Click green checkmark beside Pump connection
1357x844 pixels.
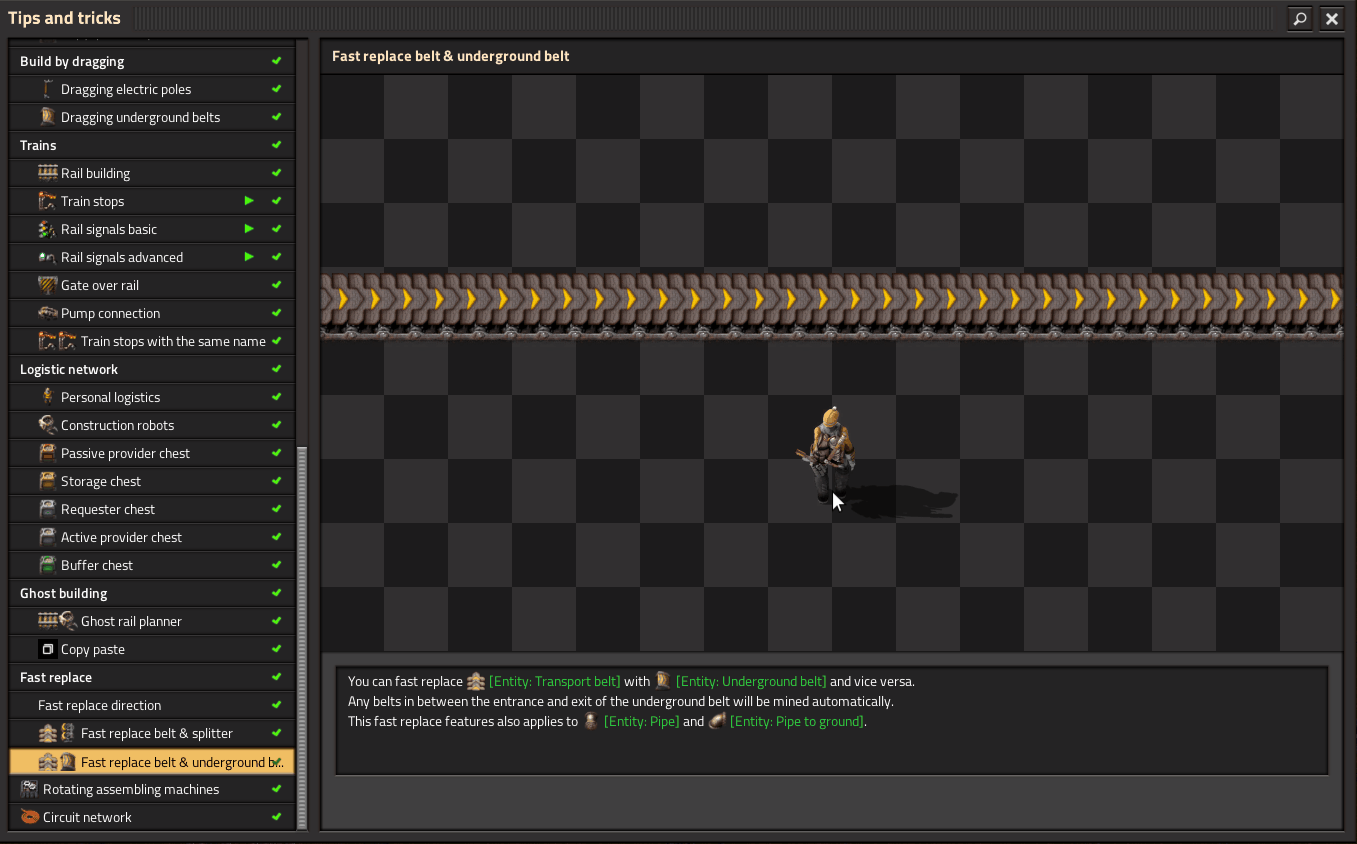pyautogui.click(x=277, y=313)
